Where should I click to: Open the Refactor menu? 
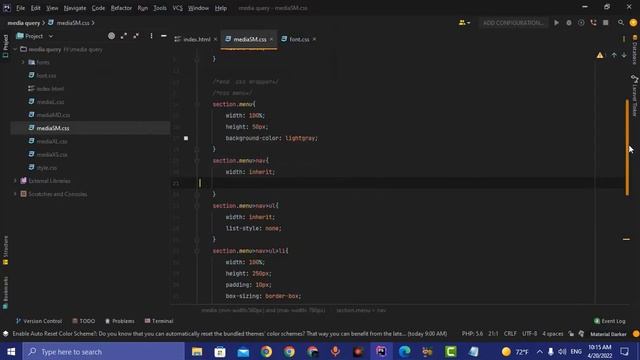click(x=121, y=8)
